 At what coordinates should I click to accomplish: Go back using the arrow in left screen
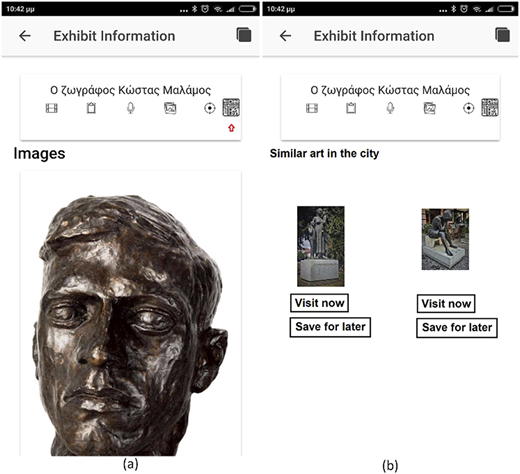point(25,36)
